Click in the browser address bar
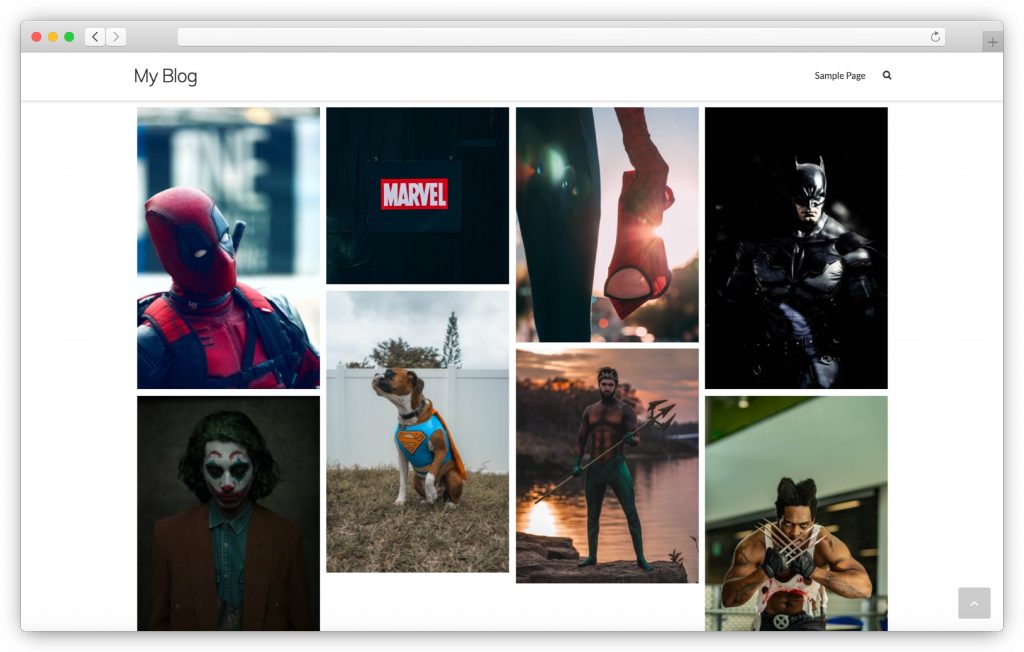This screenshot has height=652, width=1024. (x=561, y=37)
